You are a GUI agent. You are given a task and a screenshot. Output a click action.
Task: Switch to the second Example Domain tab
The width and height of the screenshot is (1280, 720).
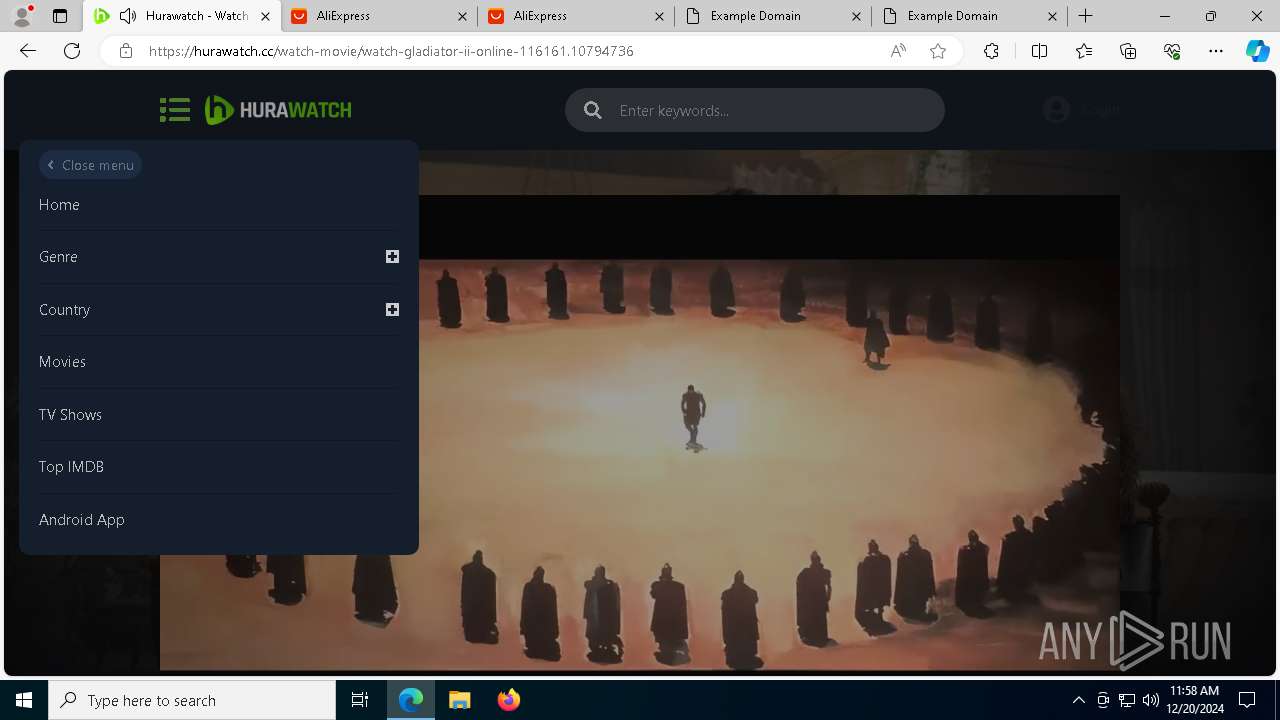point(970,16)
